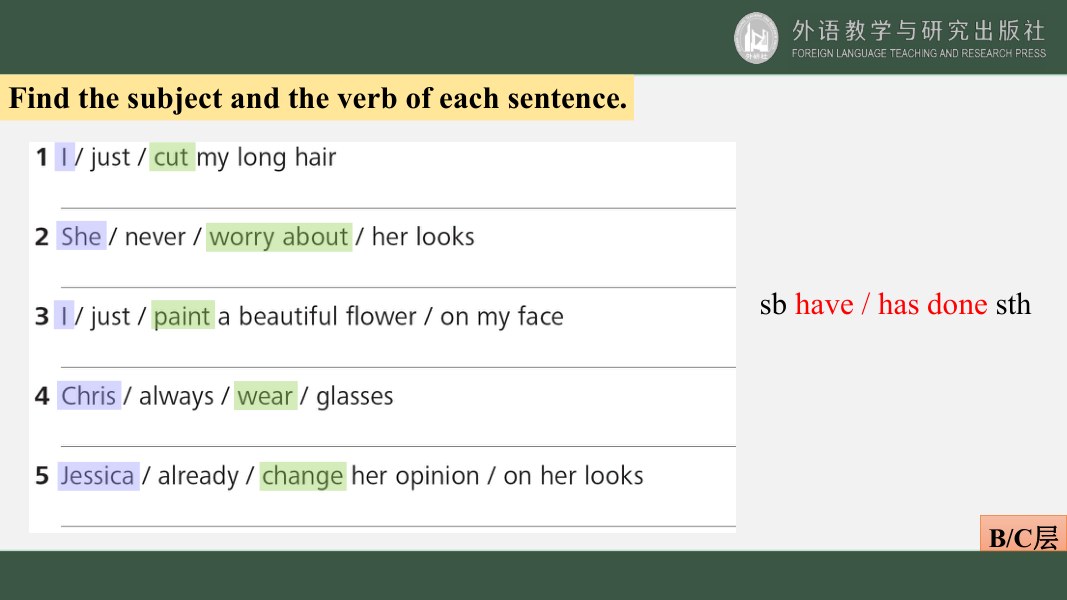
Task: Select the highlighted verb "paint" in sentence 3
Action: coord(182,316)
